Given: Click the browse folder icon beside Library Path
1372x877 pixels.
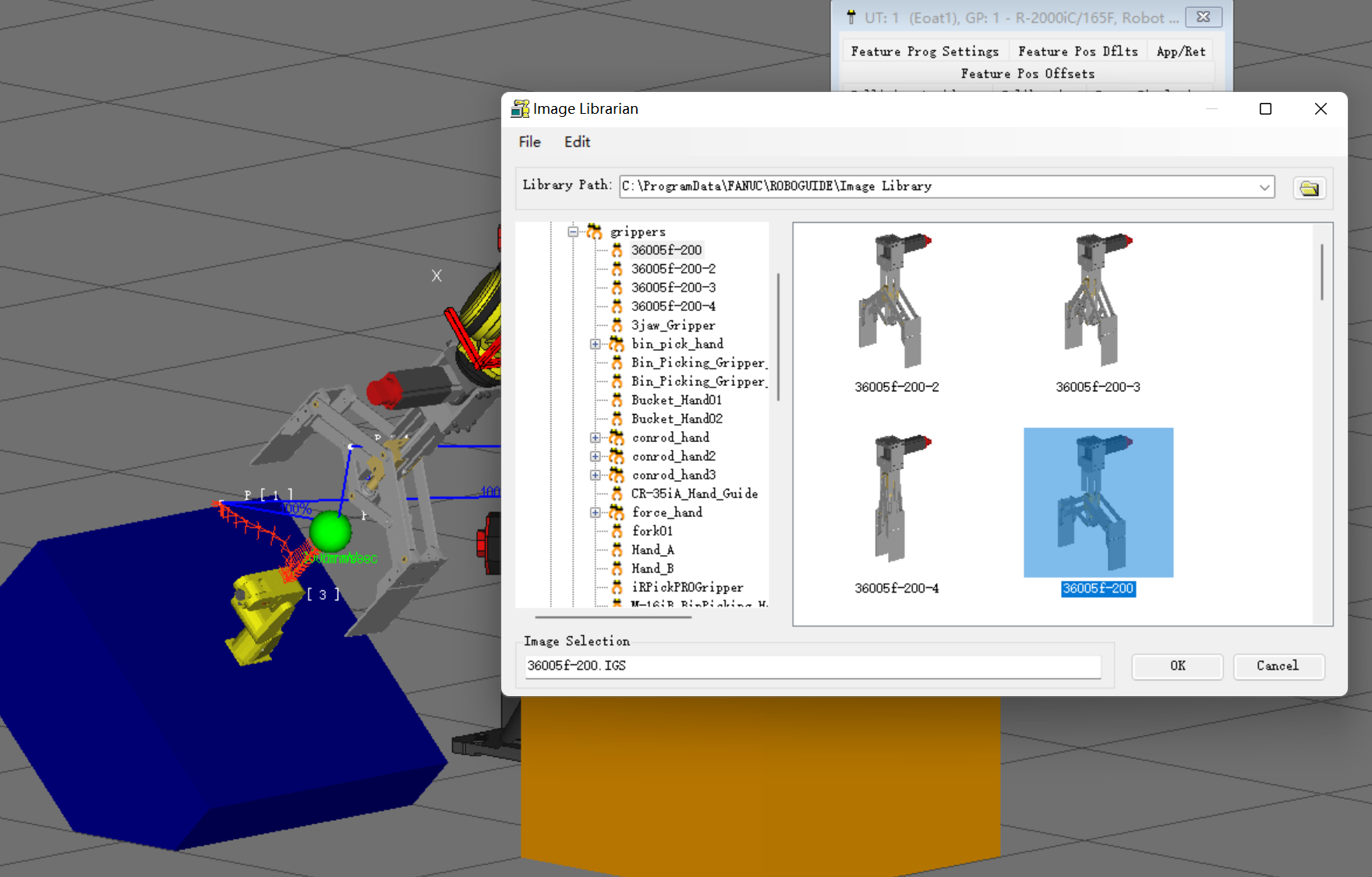Looking at the screenshot, I should [1310, 188].
